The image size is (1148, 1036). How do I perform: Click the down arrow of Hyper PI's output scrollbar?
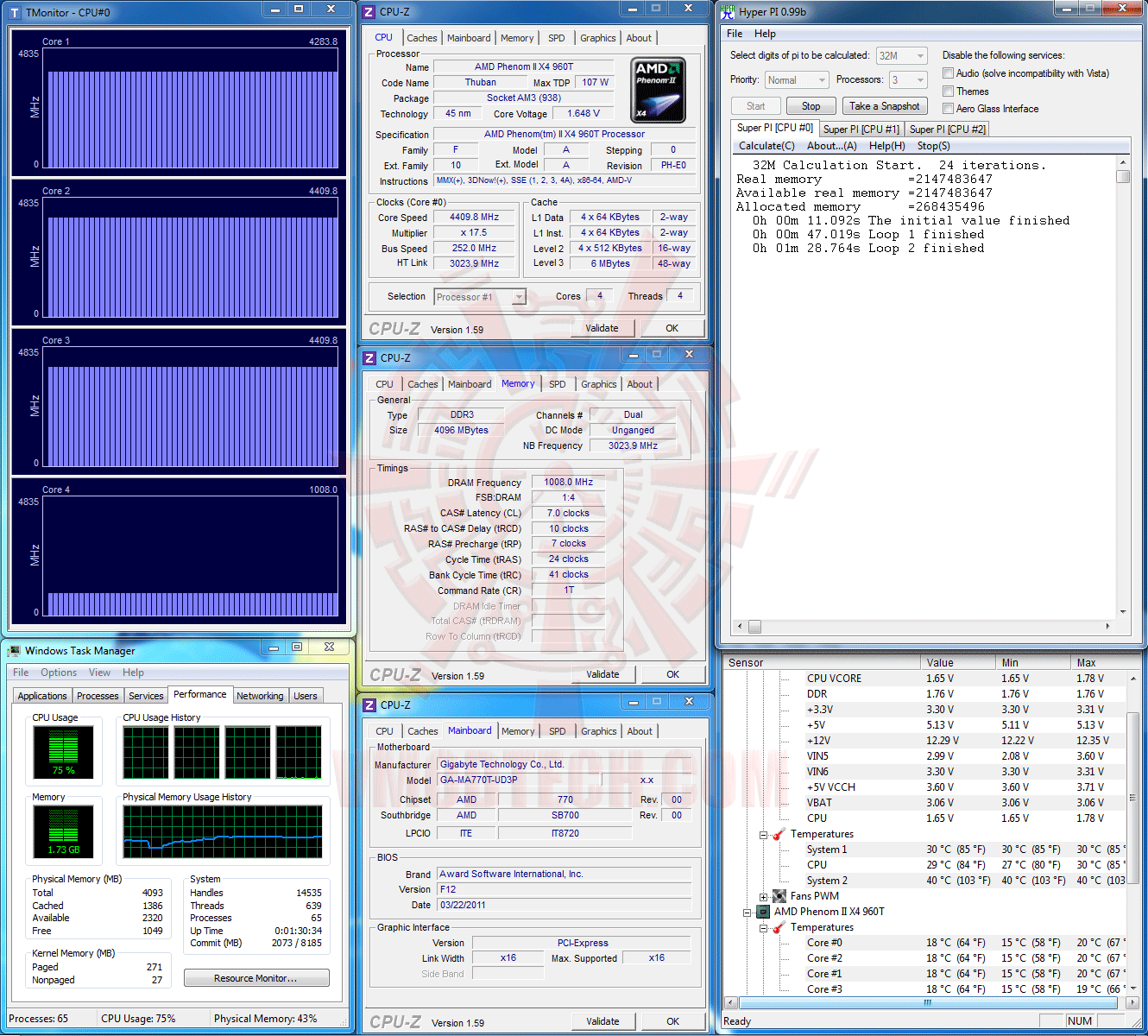point(1123,611)
